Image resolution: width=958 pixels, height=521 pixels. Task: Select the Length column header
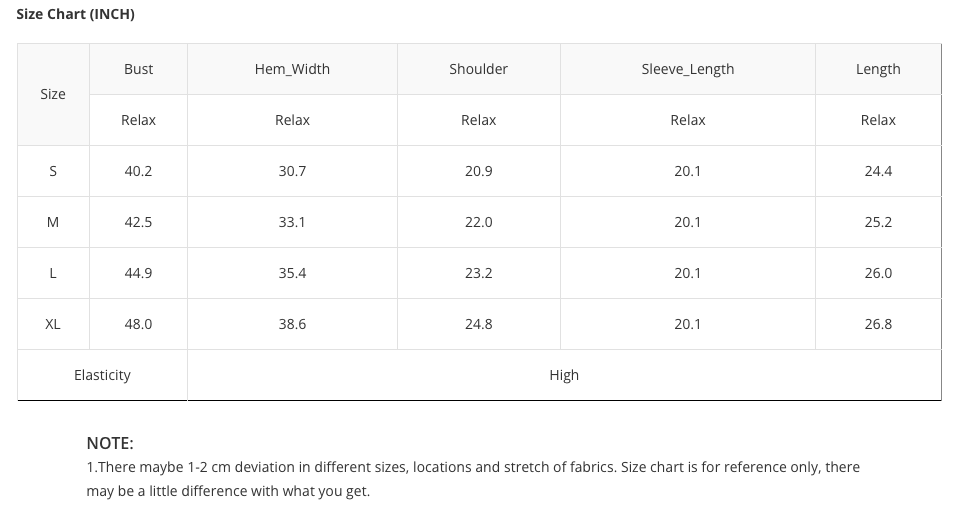click(x=878, y=69)
